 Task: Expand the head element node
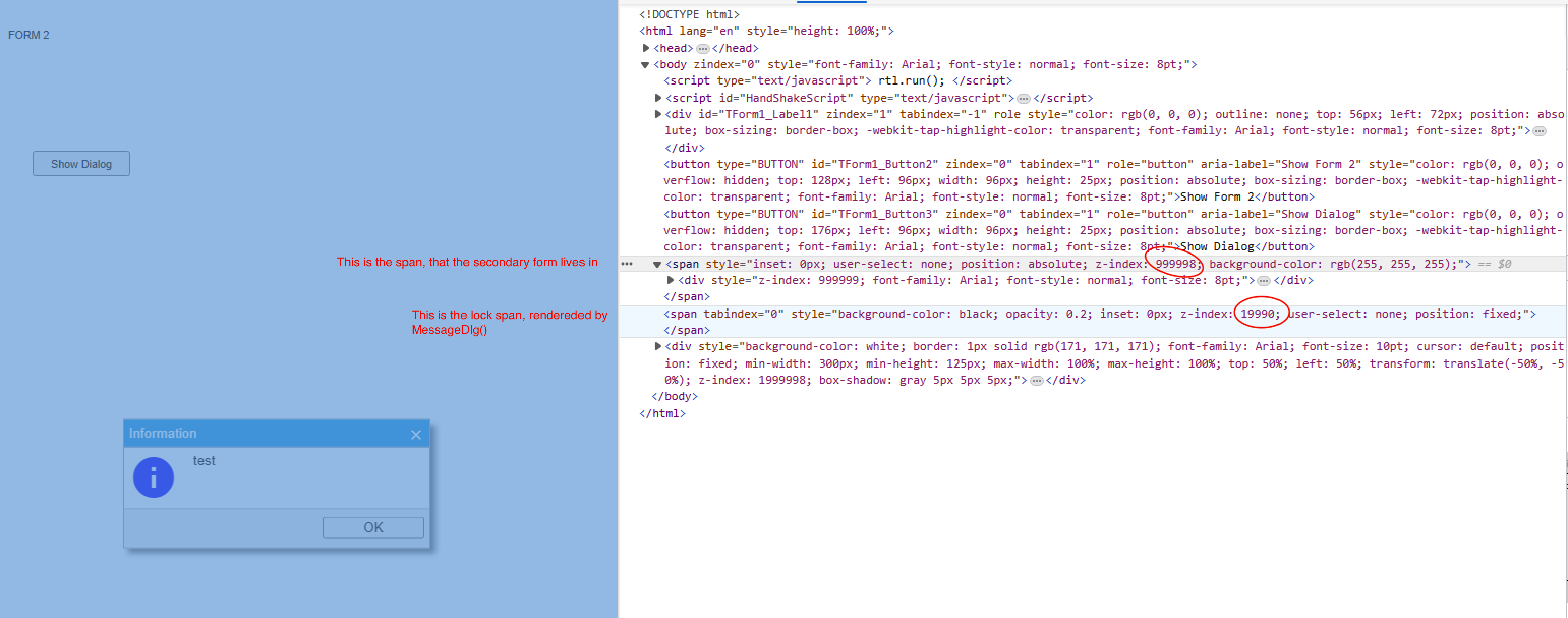(647, 47)
